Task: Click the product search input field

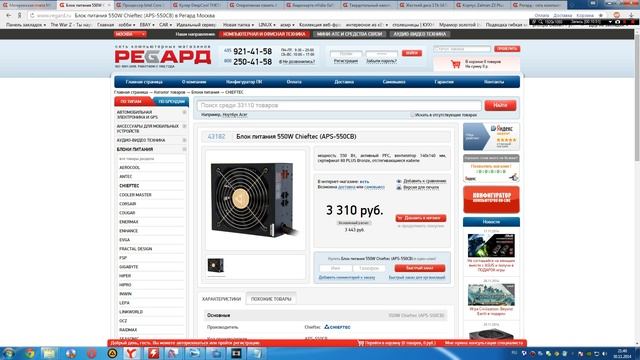Action: [339, 105]
